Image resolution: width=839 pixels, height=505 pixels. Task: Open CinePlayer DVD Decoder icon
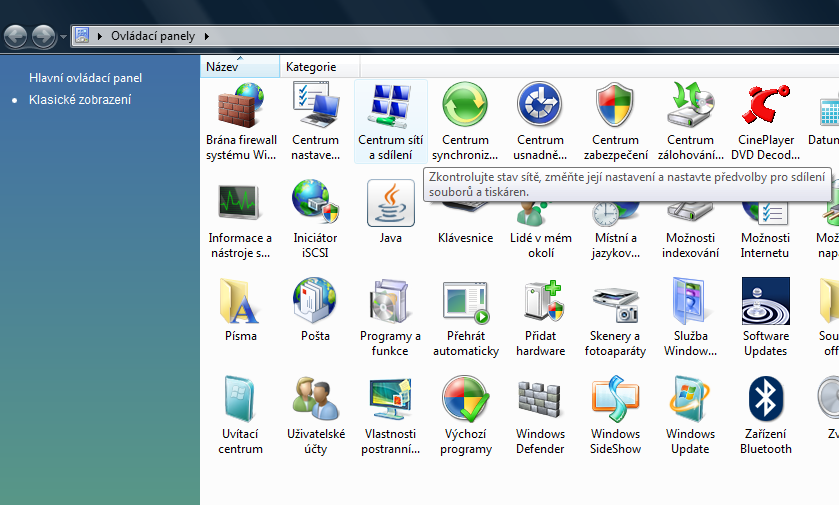pos(766,105)
